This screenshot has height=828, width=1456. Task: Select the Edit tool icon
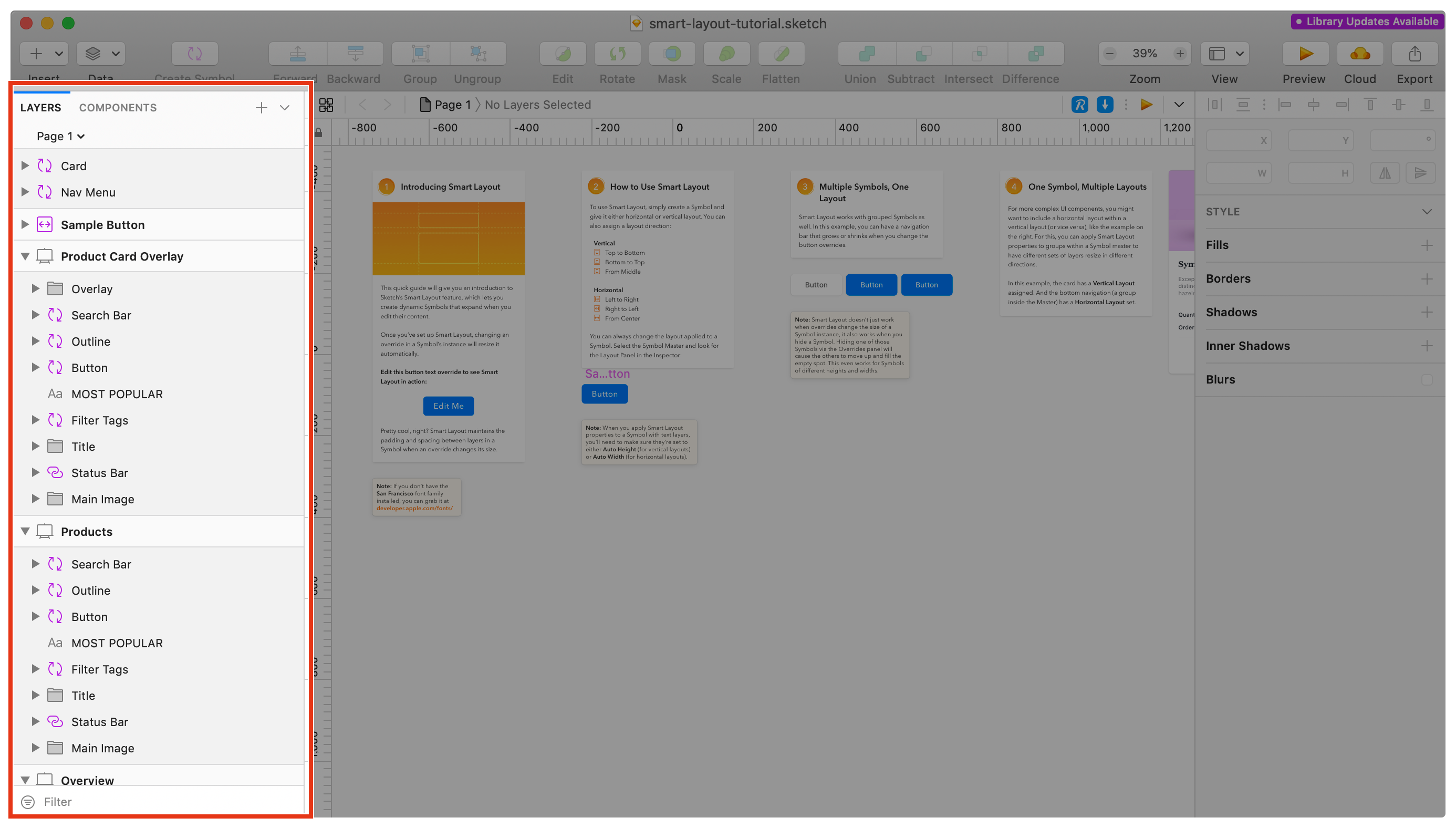click(x=563, y=54)
